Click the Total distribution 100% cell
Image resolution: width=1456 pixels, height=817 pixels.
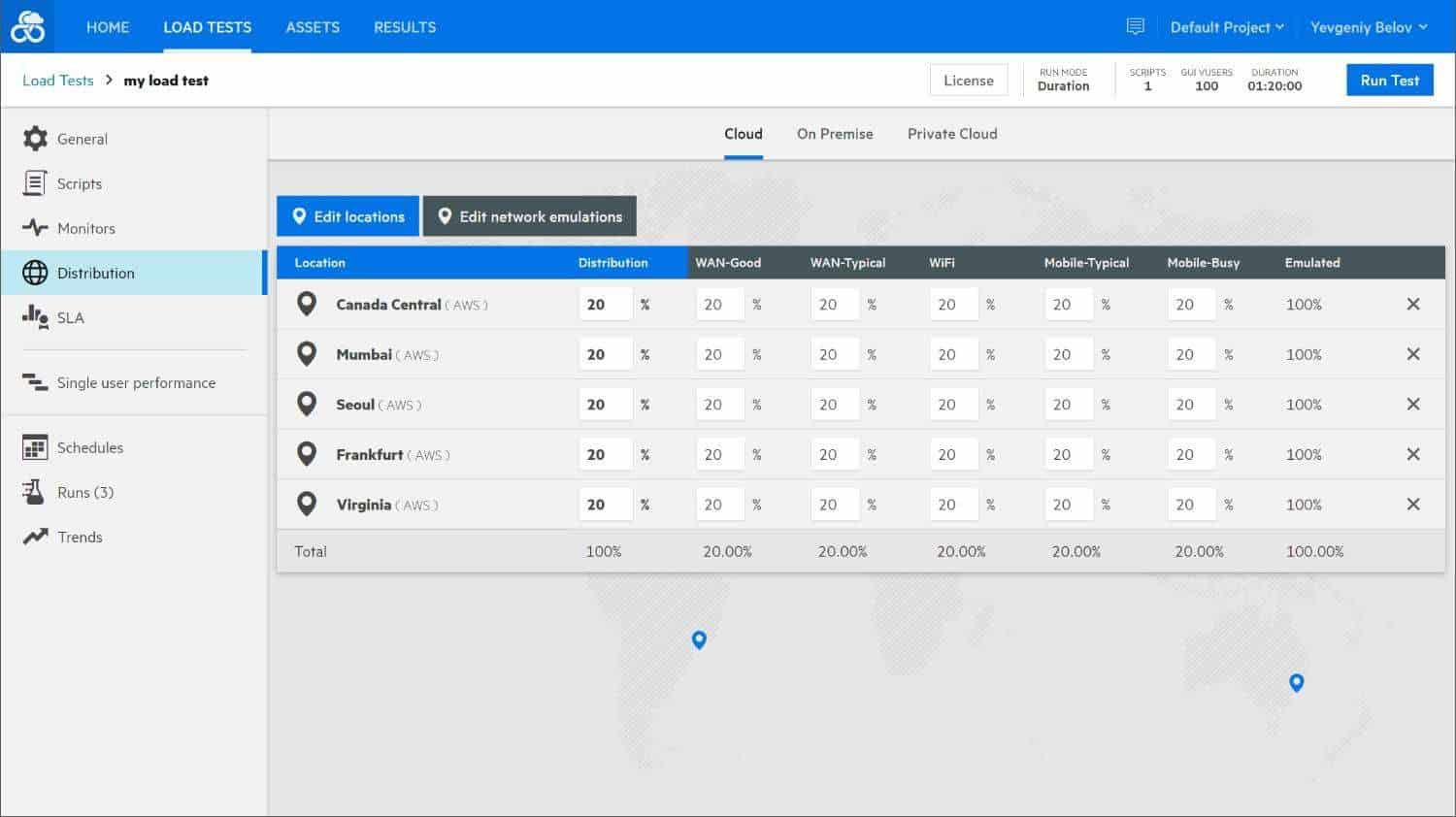(604, 551)
